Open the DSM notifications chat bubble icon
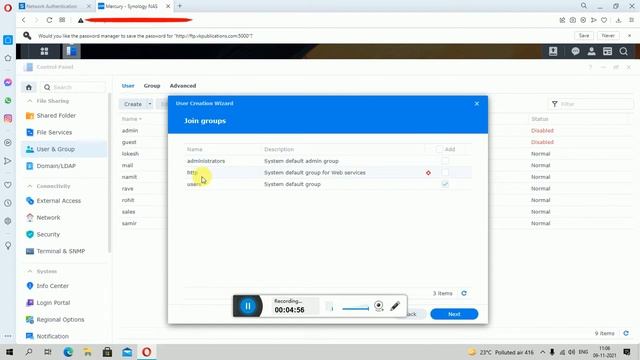This screenshot has height=360, width=640. point(576,51)
